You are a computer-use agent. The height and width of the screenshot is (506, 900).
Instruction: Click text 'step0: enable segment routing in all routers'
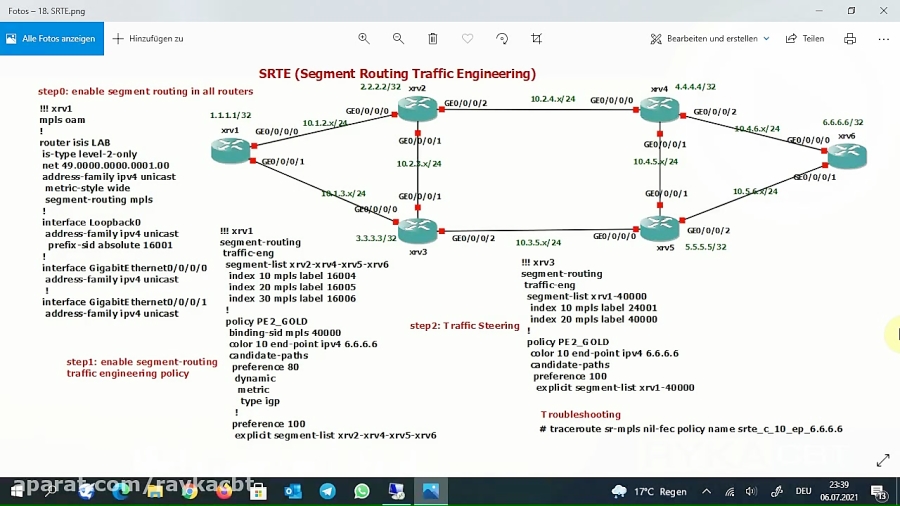click(x=146, y=91)
